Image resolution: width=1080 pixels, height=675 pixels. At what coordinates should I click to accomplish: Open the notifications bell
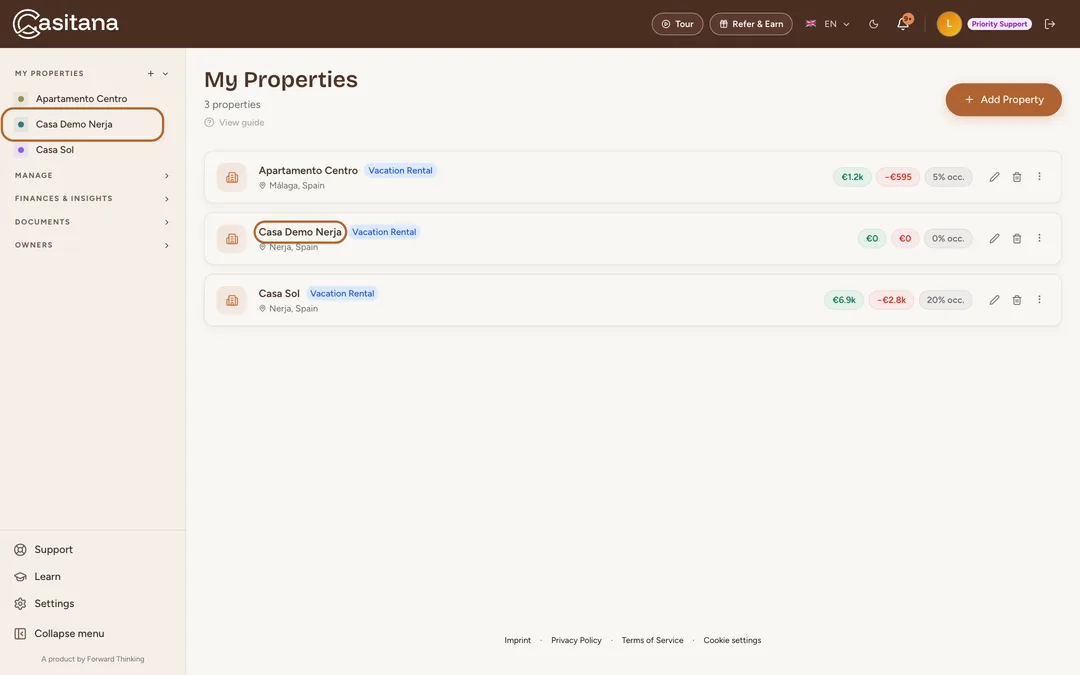pyautogui.click(x=903, y=24)
